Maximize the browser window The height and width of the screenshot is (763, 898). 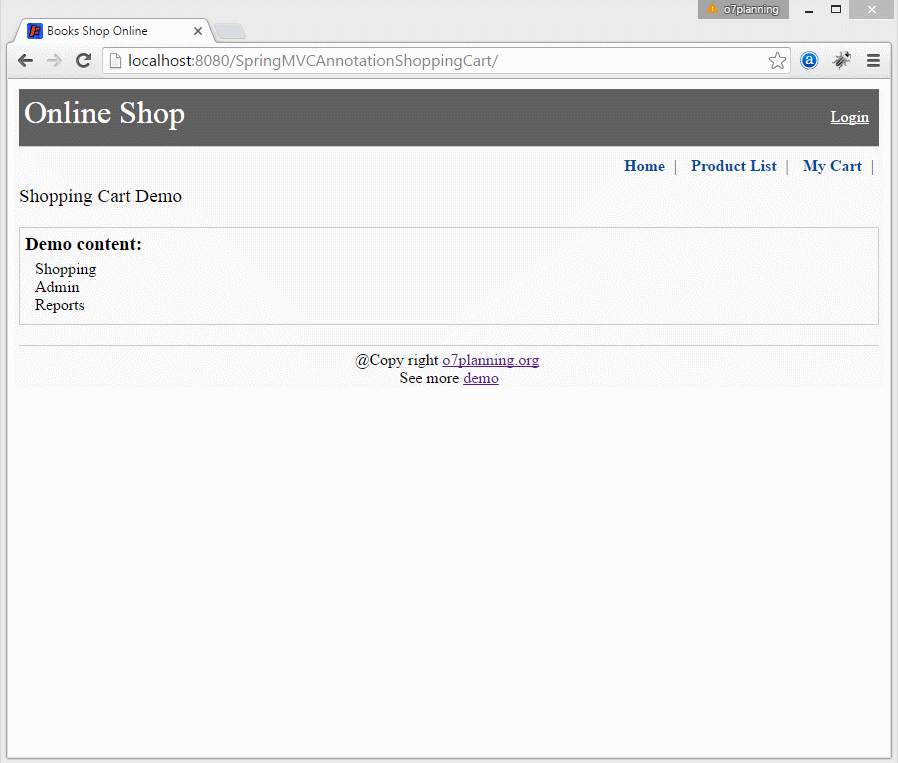pos(836,9)
